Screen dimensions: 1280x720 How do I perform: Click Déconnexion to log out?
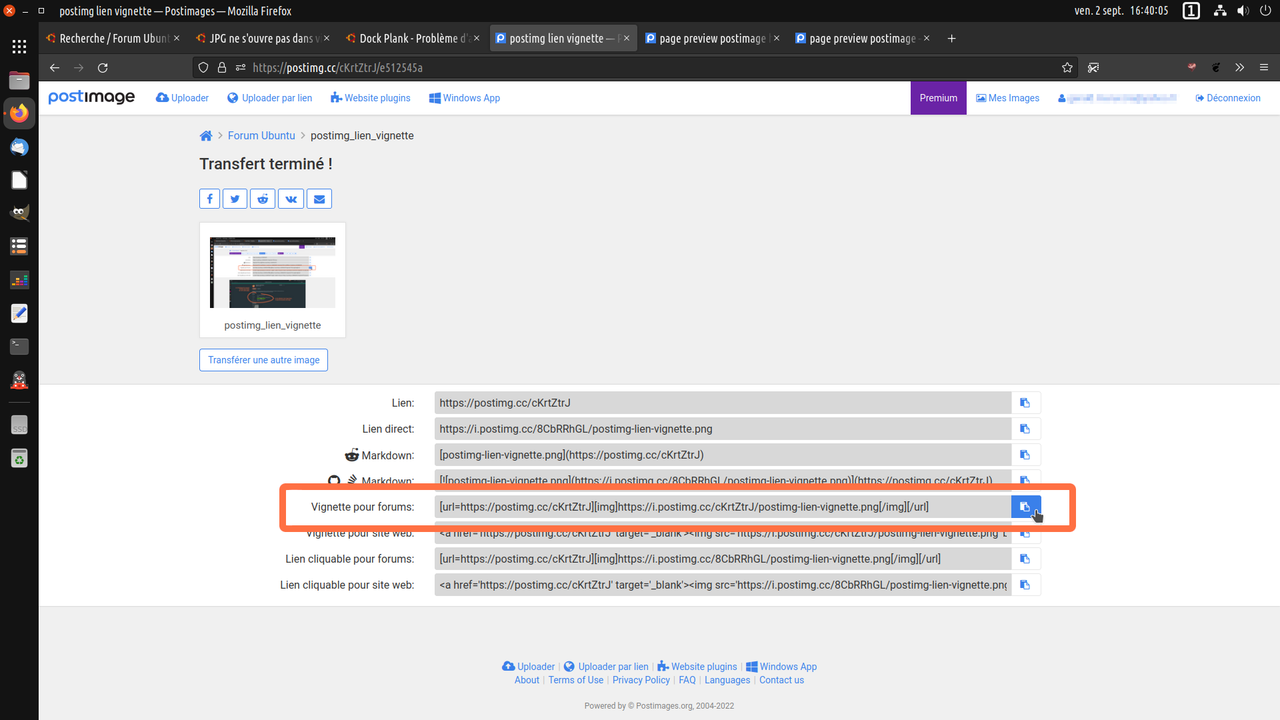point(1228,98)
